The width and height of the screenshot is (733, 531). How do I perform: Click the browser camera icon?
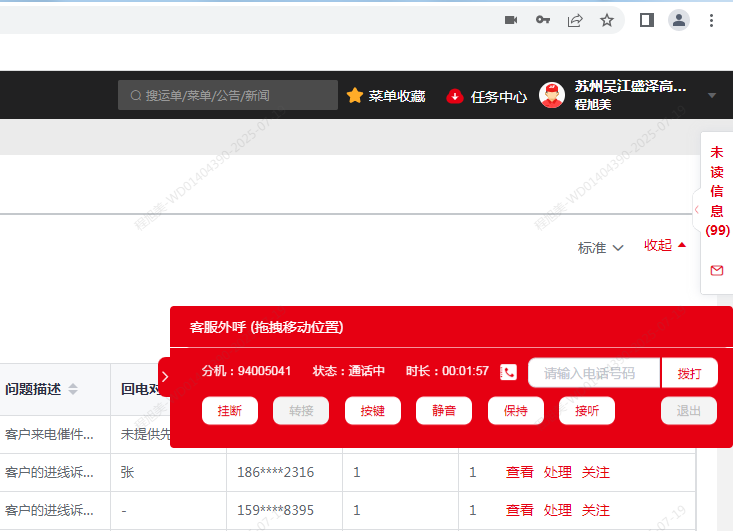pos(511,20)
